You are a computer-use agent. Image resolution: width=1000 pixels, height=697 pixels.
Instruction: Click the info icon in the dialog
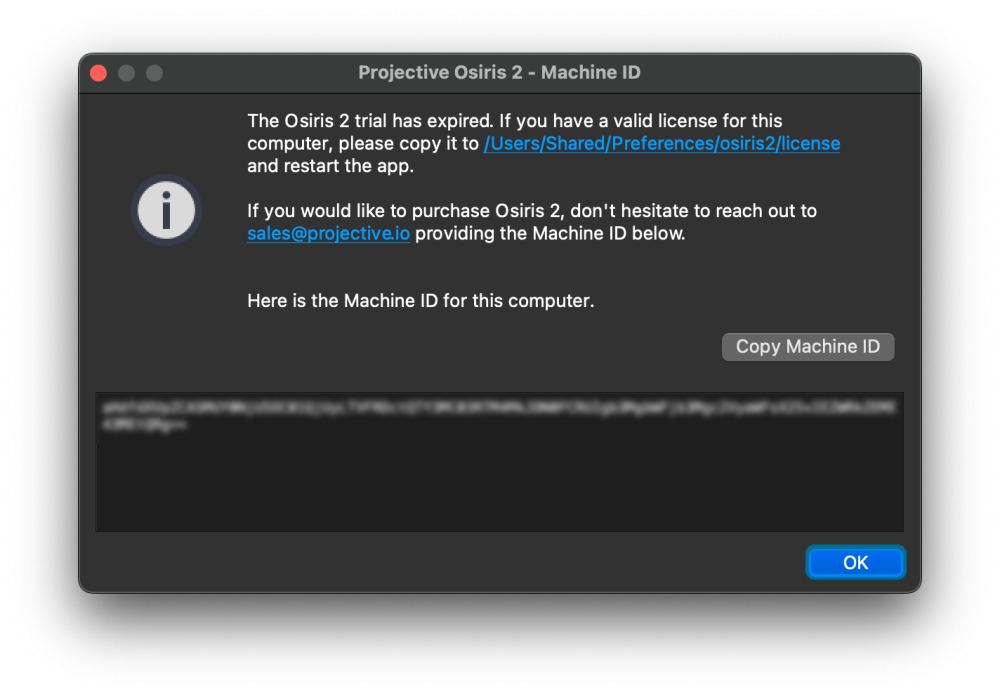click(166, 211)
